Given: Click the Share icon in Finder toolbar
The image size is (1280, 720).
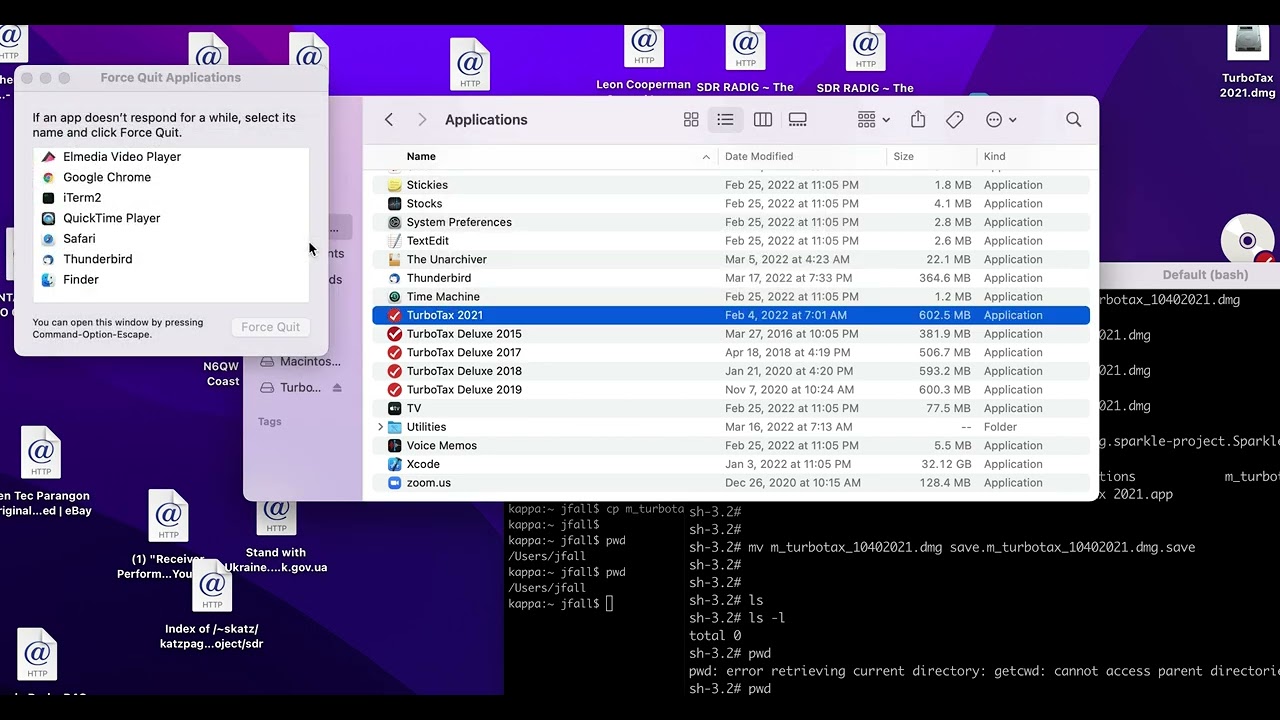Looking at the screenshot, I should click(918, 120).
